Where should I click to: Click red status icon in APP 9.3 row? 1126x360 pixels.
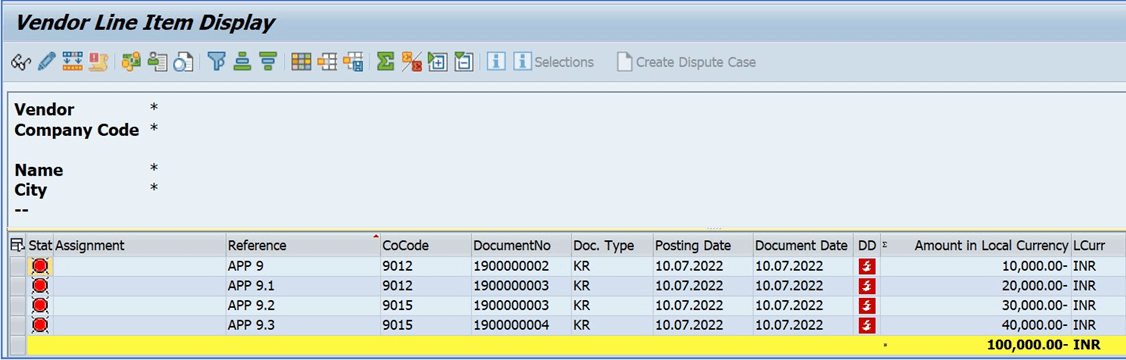coord(39,325)
